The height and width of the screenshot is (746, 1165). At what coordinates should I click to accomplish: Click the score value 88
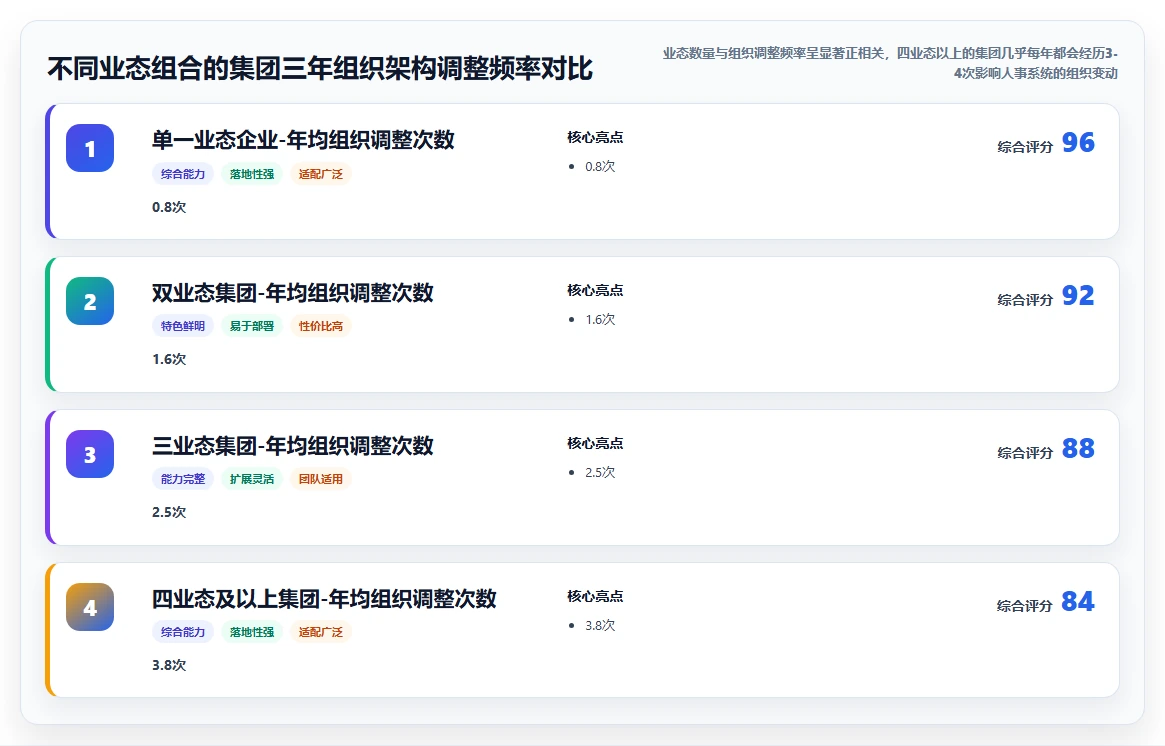tap(1078, 448)
